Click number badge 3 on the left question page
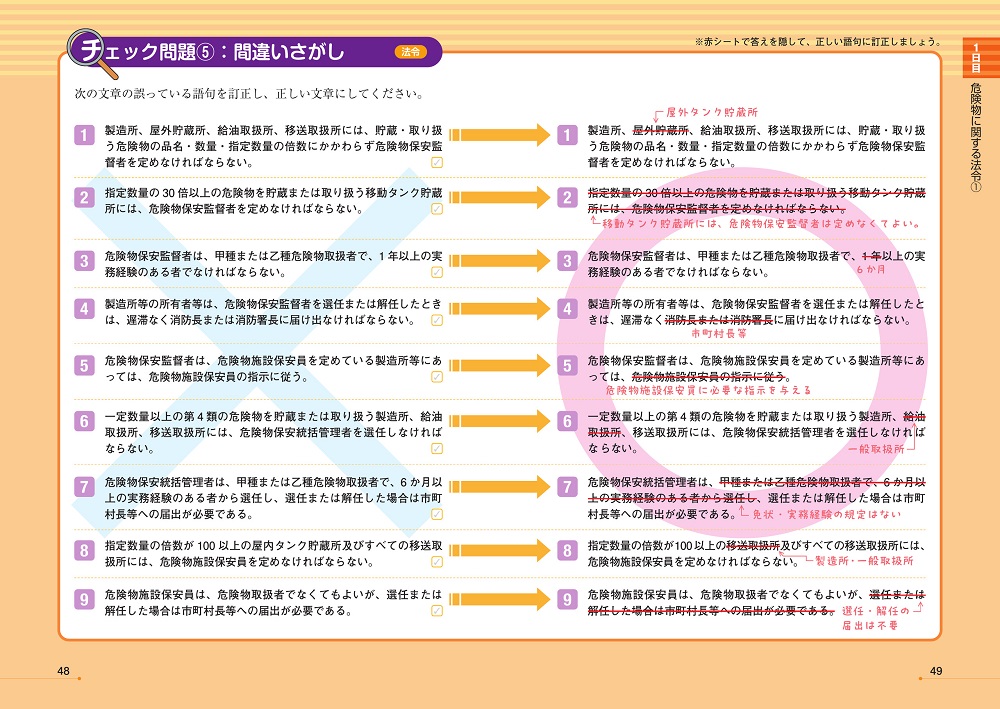1000x709 pixels. tap(84, 261)
